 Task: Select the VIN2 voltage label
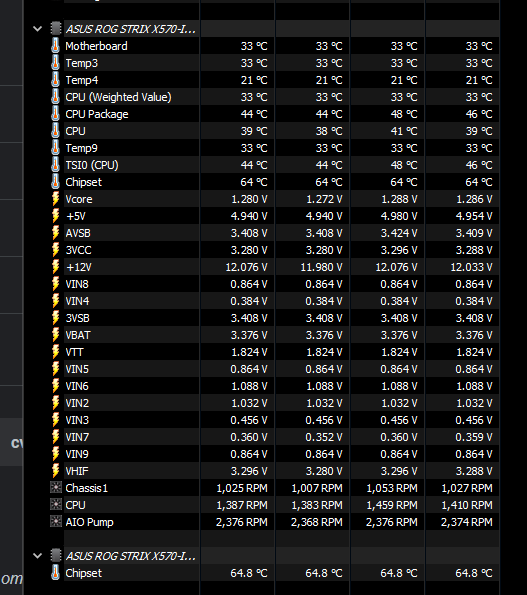click(77, 403)
